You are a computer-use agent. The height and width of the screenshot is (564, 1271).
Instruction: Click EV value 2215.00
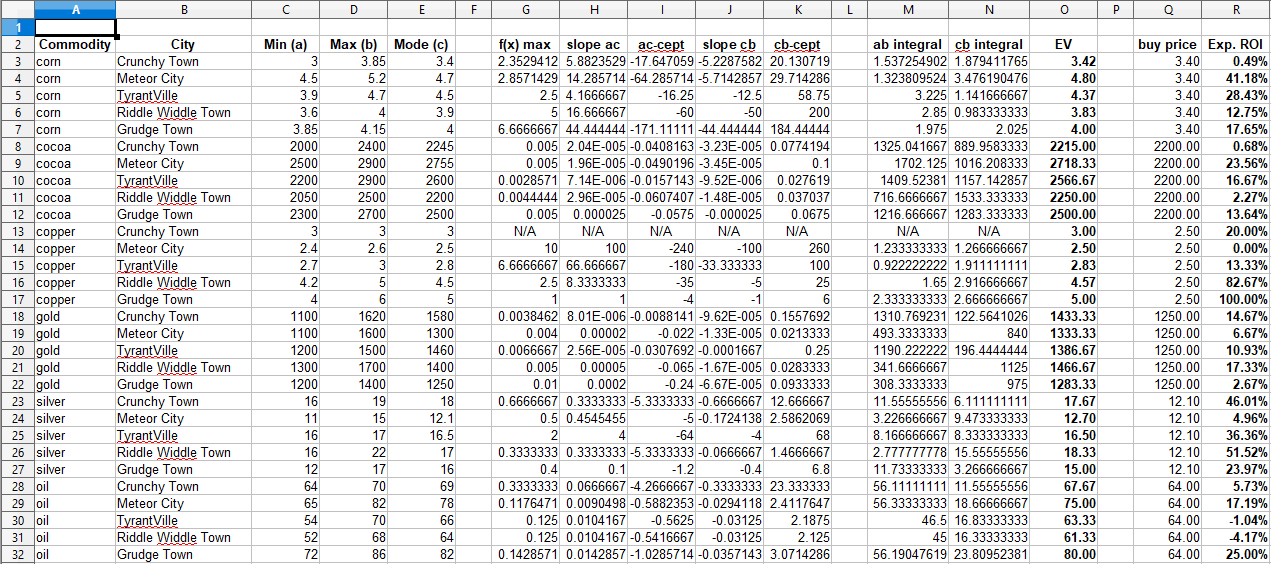[x=1064, y=146]
